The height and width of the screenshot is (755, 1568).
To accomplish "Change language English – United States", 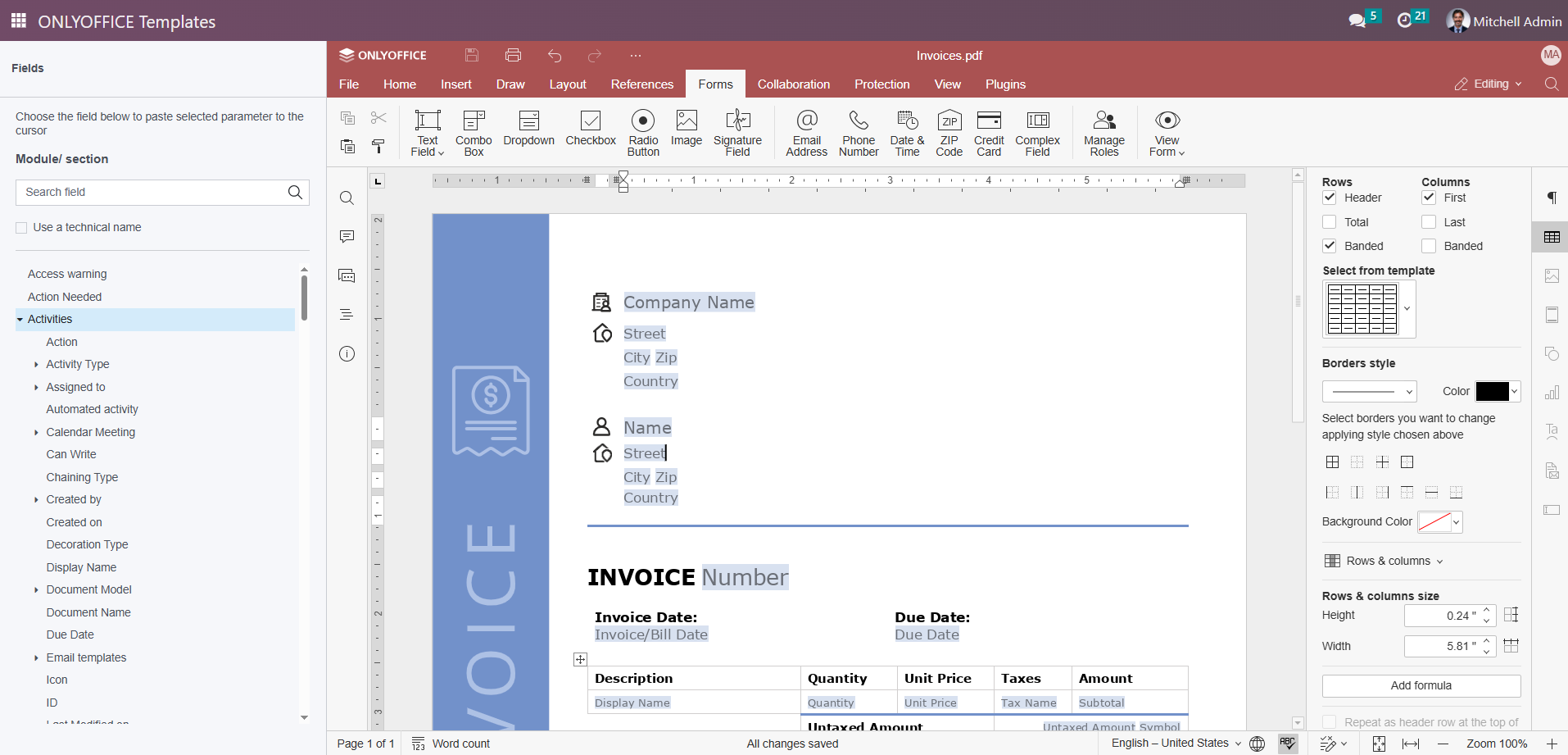I will 1176,743.
